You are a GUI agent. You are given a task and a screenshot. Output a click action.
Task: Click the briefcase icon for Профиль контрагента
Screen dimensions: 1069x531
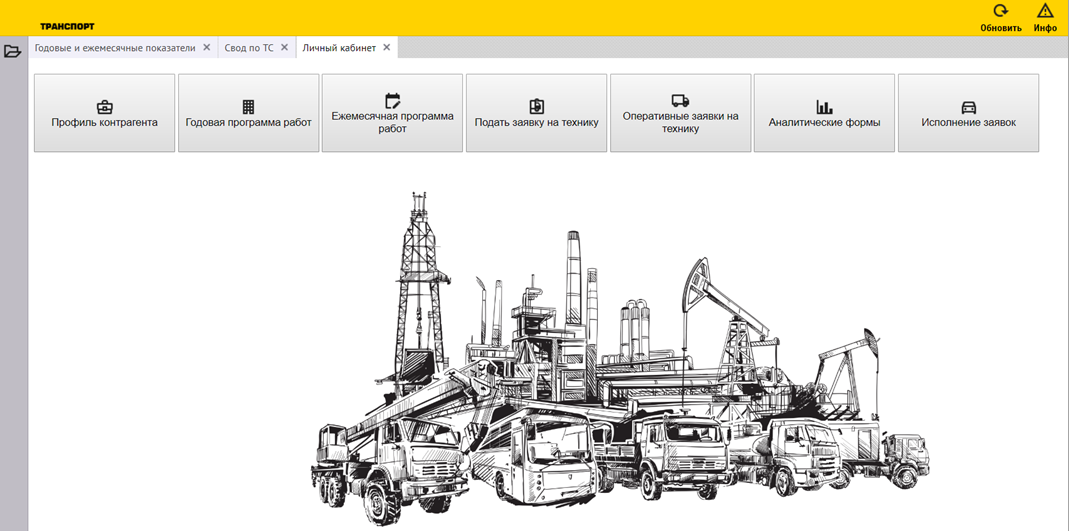[104, 107]
